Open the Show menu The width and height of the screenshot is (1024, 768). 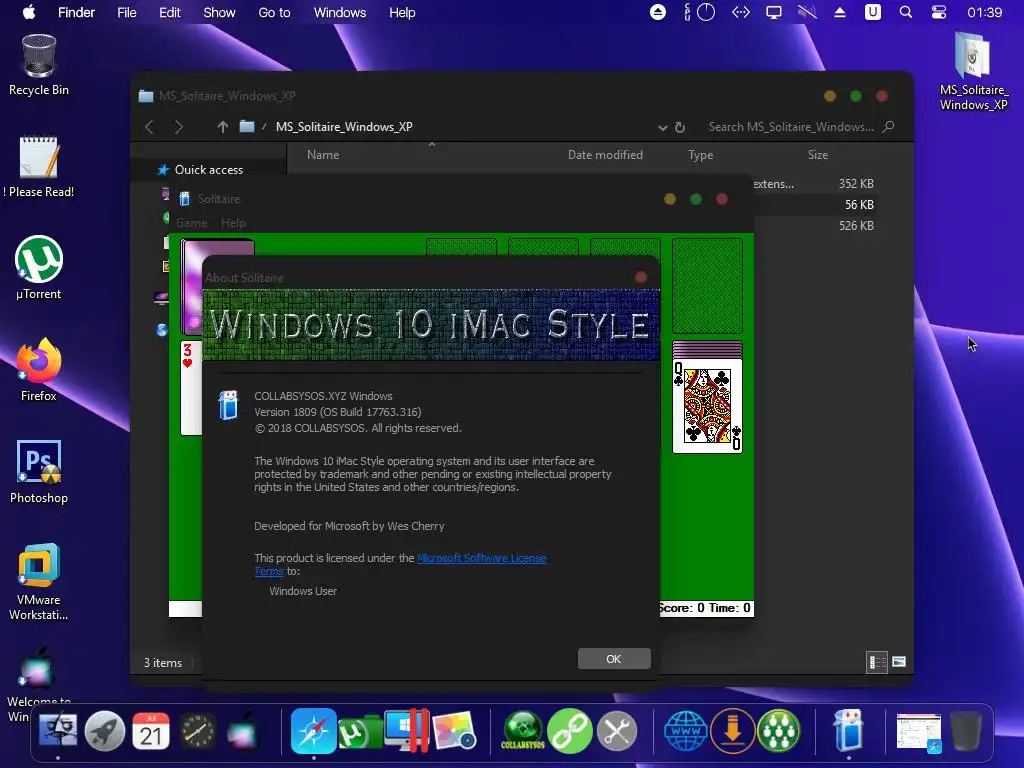[219, 12]
